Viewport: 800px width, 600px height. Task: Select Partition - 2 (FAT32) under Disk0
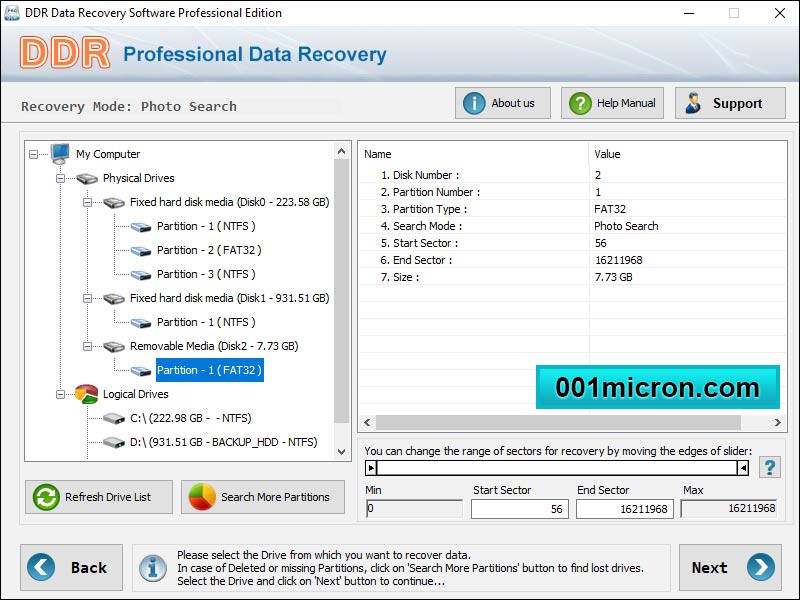(x=208, y=250)
